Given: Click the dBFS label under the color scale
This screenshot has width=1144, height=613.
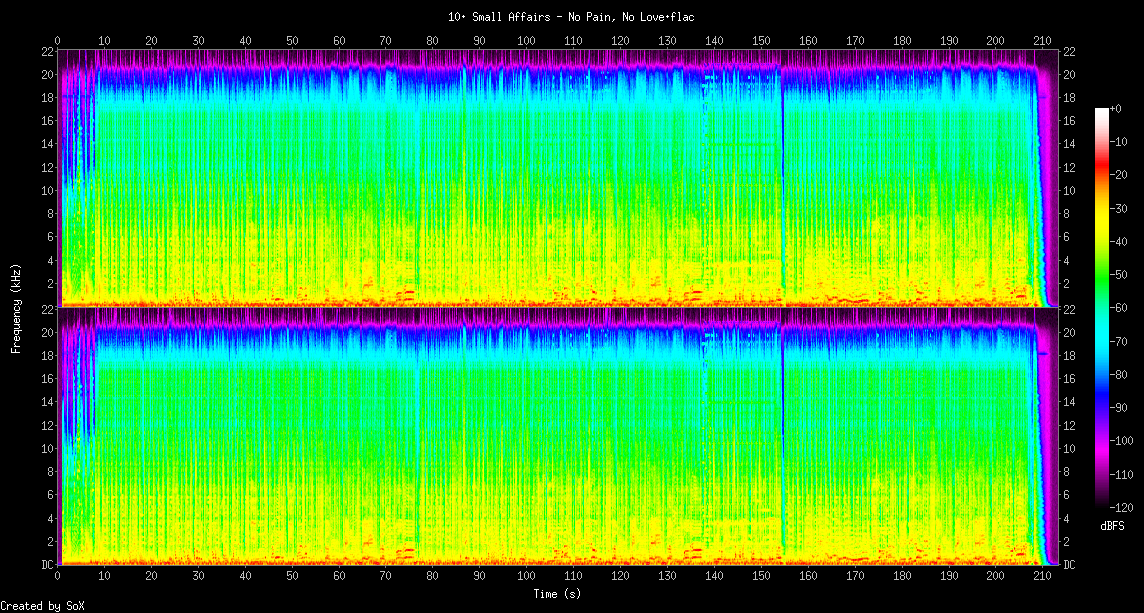Looking at the screenshot, I should coord(1112,525).
